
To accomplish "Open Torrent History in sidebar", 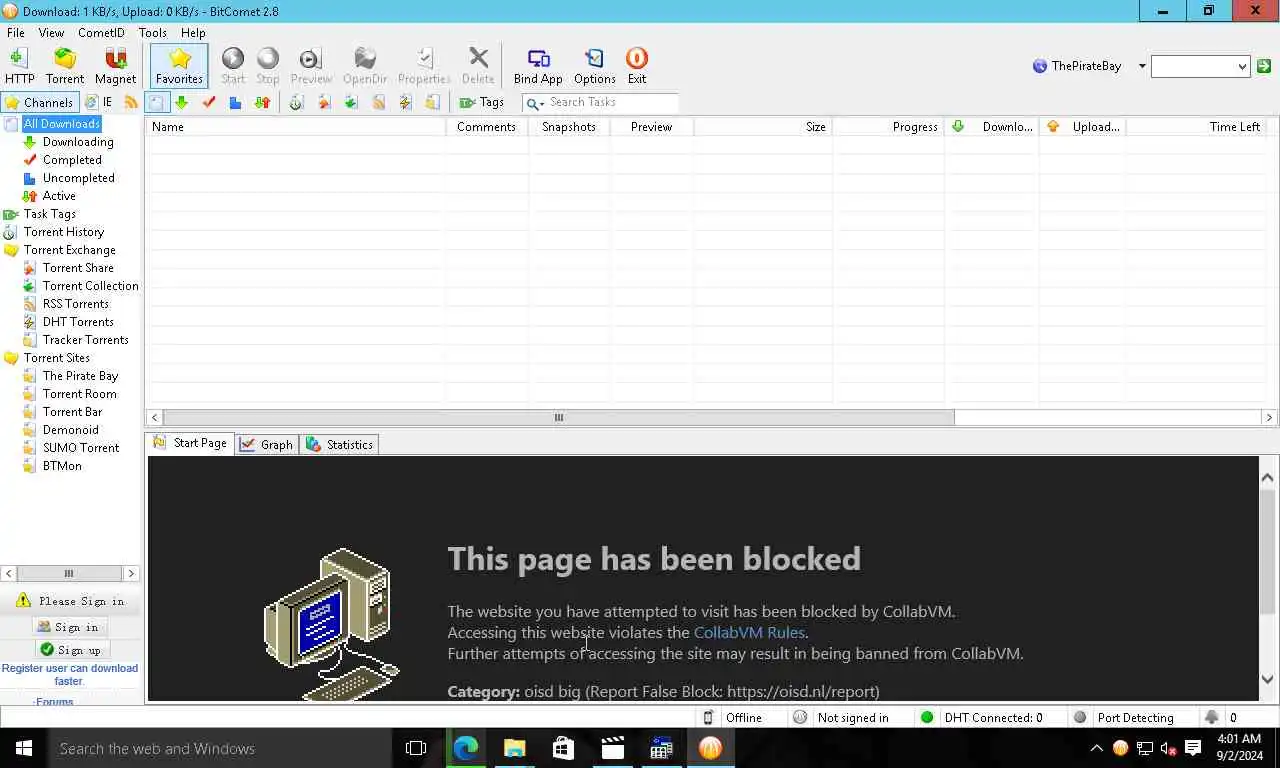I will 64,232.
